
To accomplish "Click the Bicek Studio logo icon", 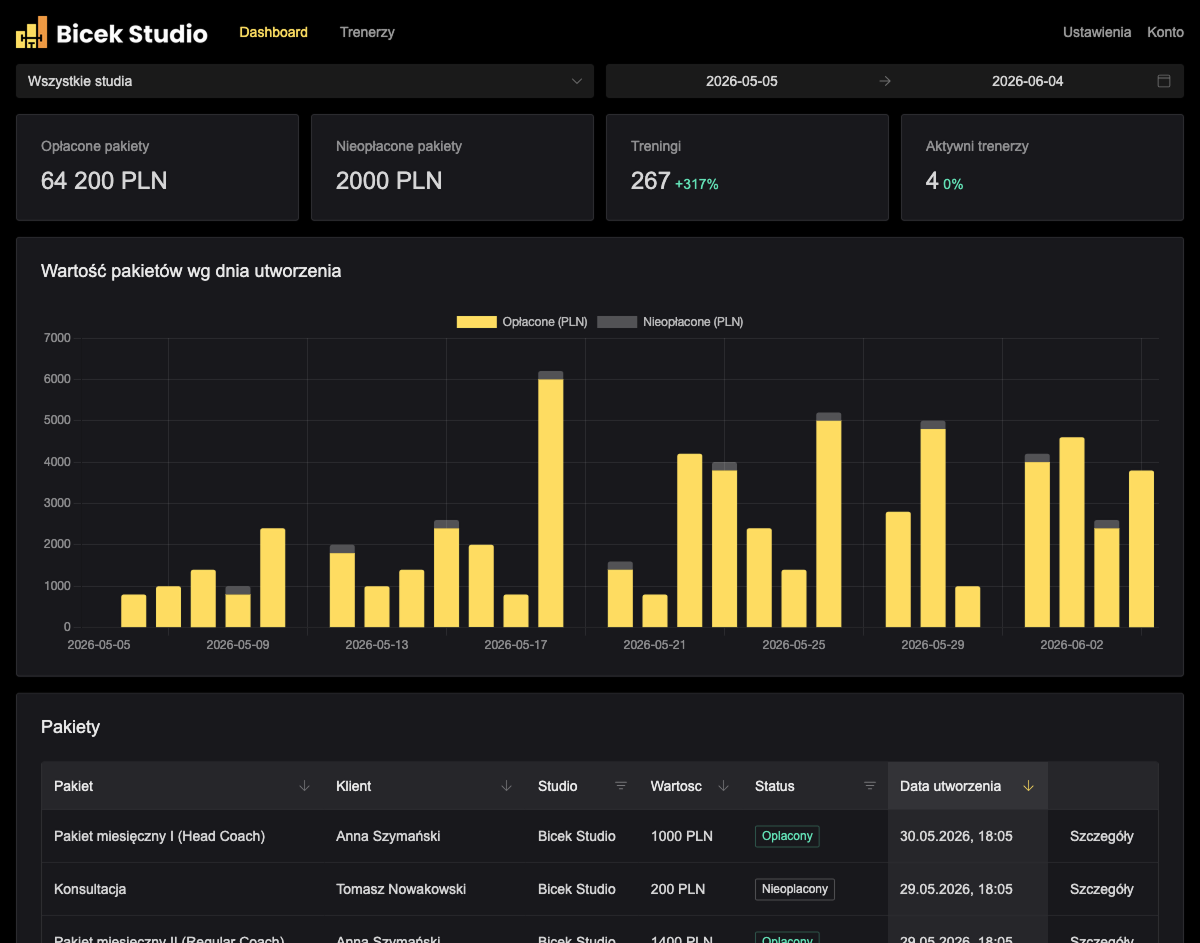I will click(x=31, y=33).
